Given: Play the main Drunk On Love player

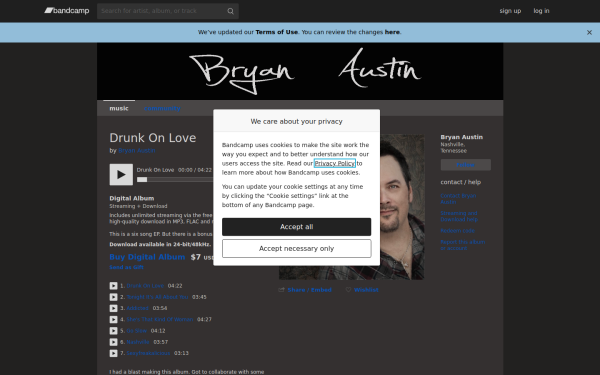Looking at the screenshot, I should (x=121, y=174).
